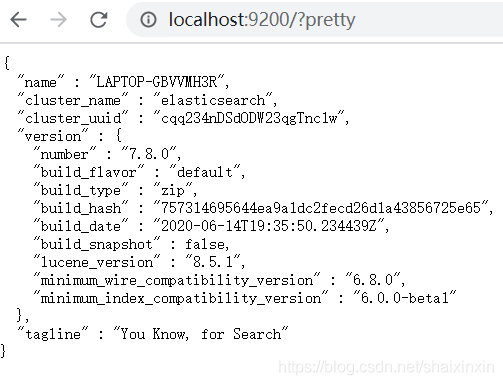The width and height of the screenshot is (503, 385).
Task: Click the version number "7.8.0"
Action: (x=149, y=154)
